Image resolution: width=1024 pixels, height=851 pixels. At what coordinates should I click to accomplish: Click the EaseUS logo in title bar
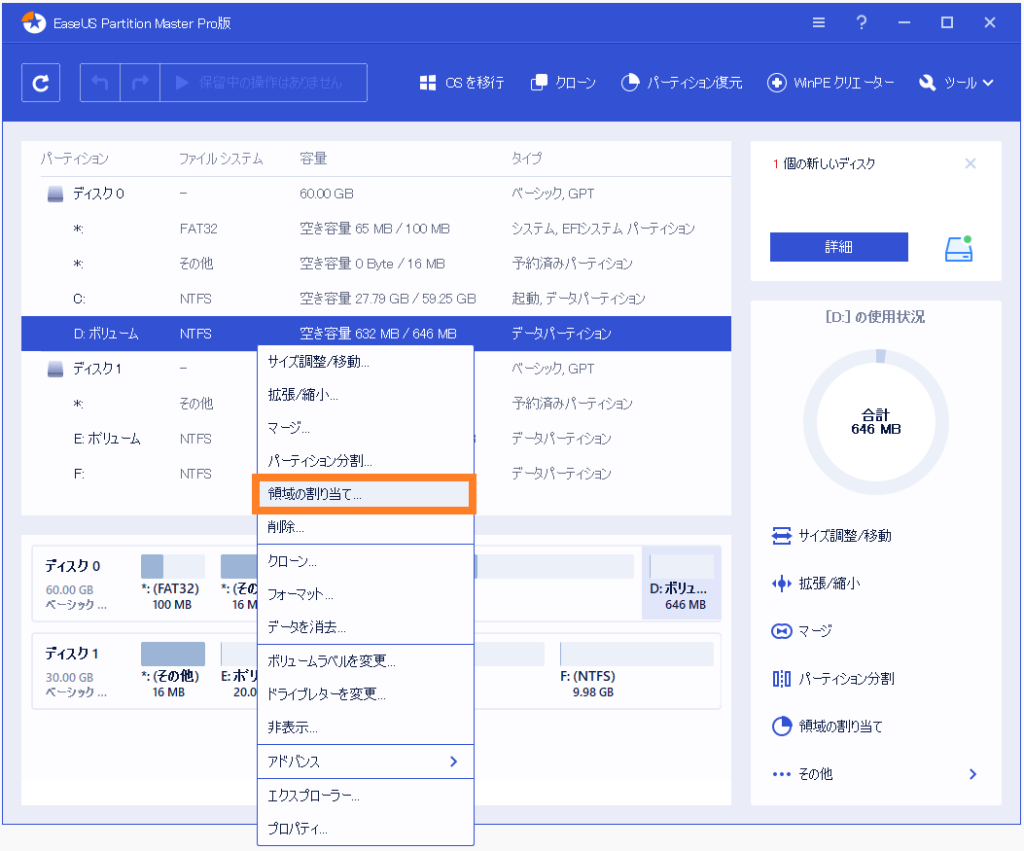pyautogui.click(x=34, y=23)
